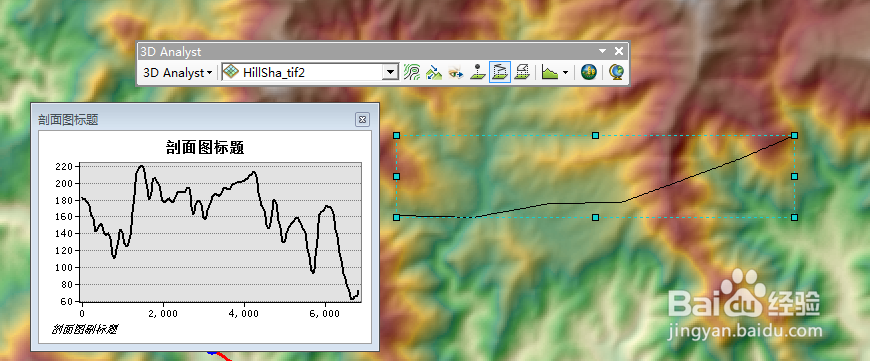The image size is (870, 361).
Task: Open the 3D Analyst toolbar options arrow
Action: point(603,51)
